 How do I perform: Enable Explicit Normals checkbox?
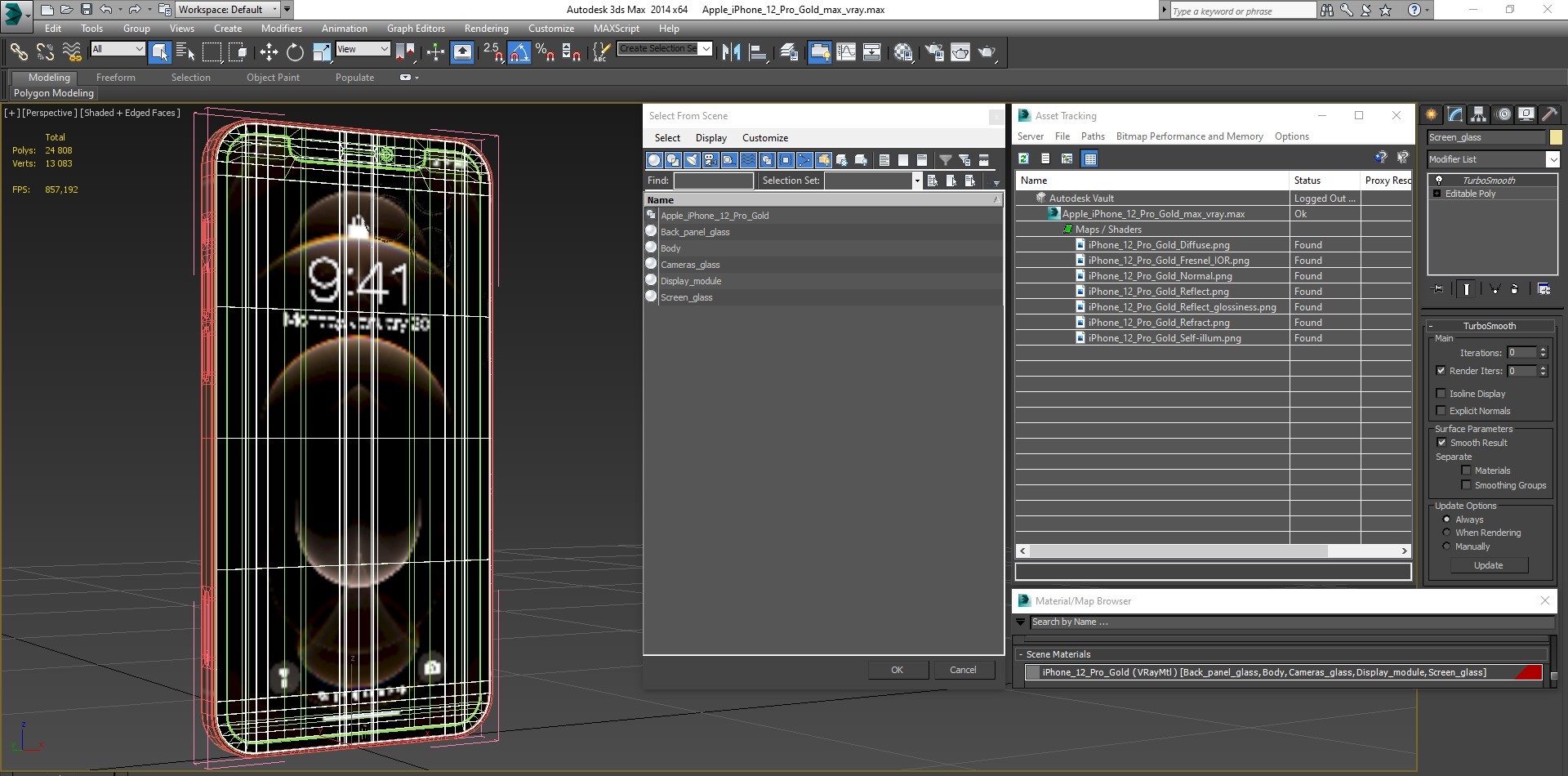coord(1441,410)
